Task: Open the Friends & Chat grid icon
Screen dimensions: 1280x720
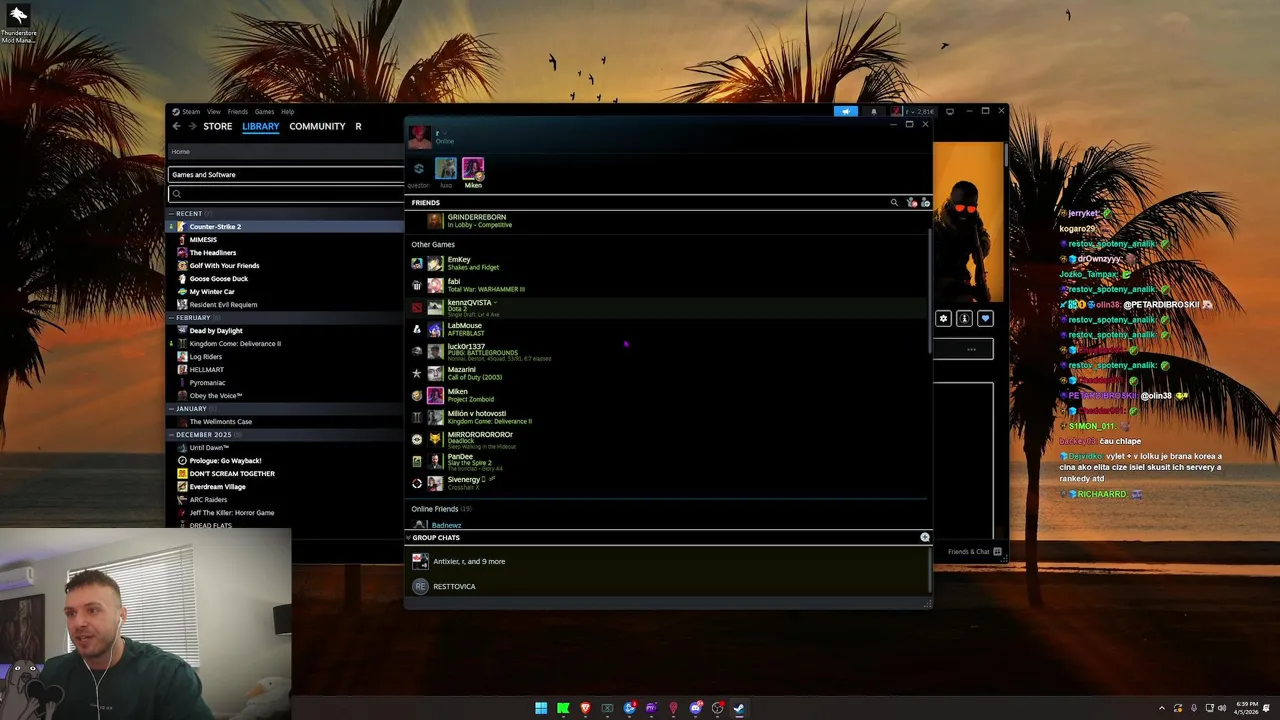Action: (x=997, y=551)
